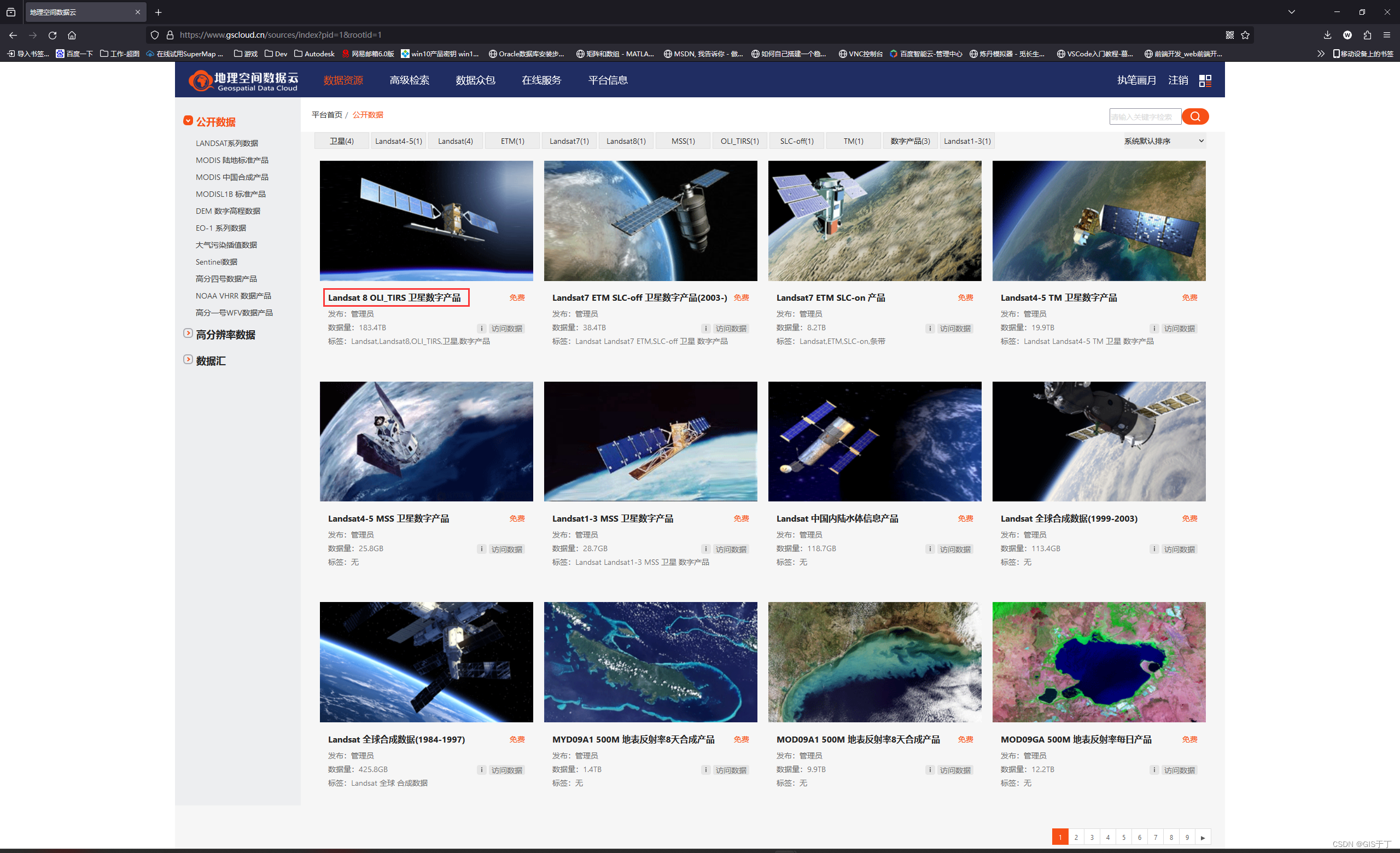Toggle the SLC-off(1) tag filter
The width and height of the screenshot is (1400, 853).
[796, 141]
